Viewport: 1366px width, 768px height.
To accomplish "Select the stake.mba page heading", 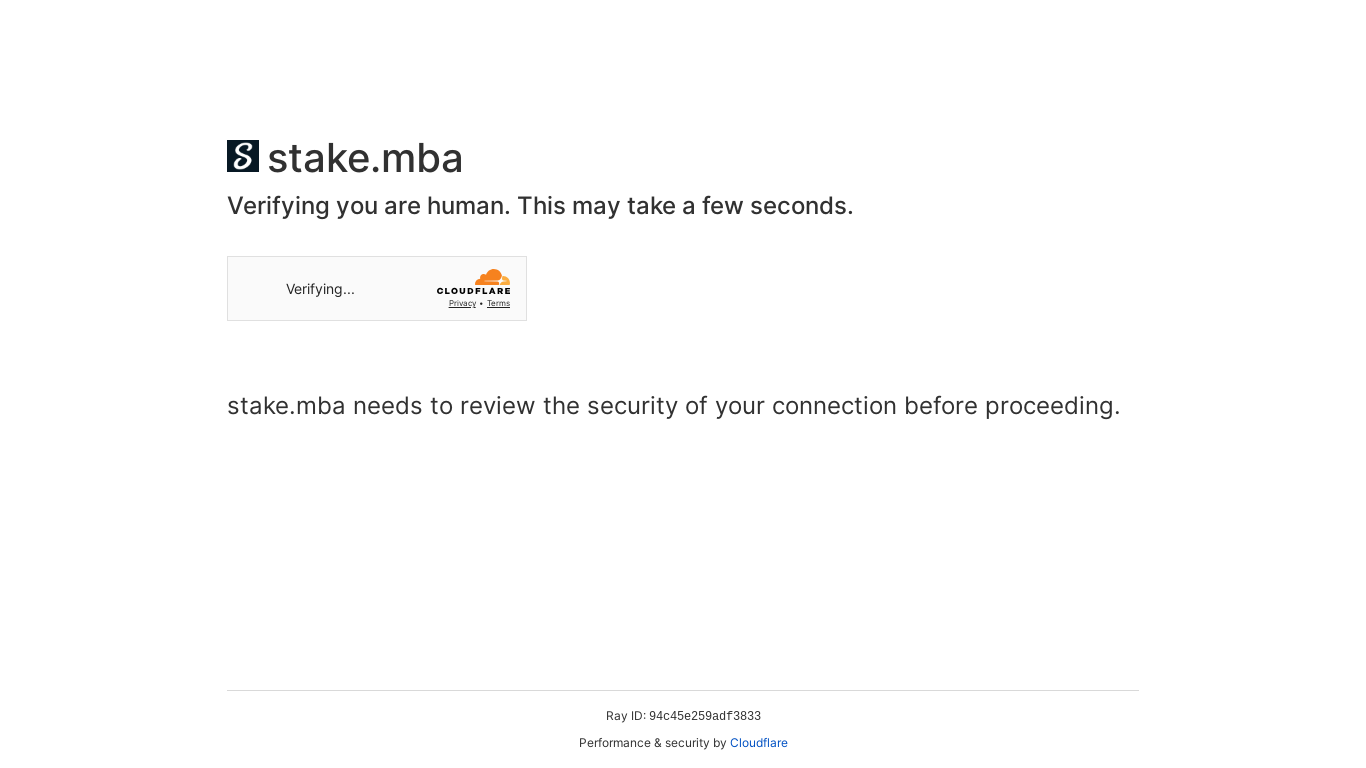I will pyautogui.click(x=365, y=158).
